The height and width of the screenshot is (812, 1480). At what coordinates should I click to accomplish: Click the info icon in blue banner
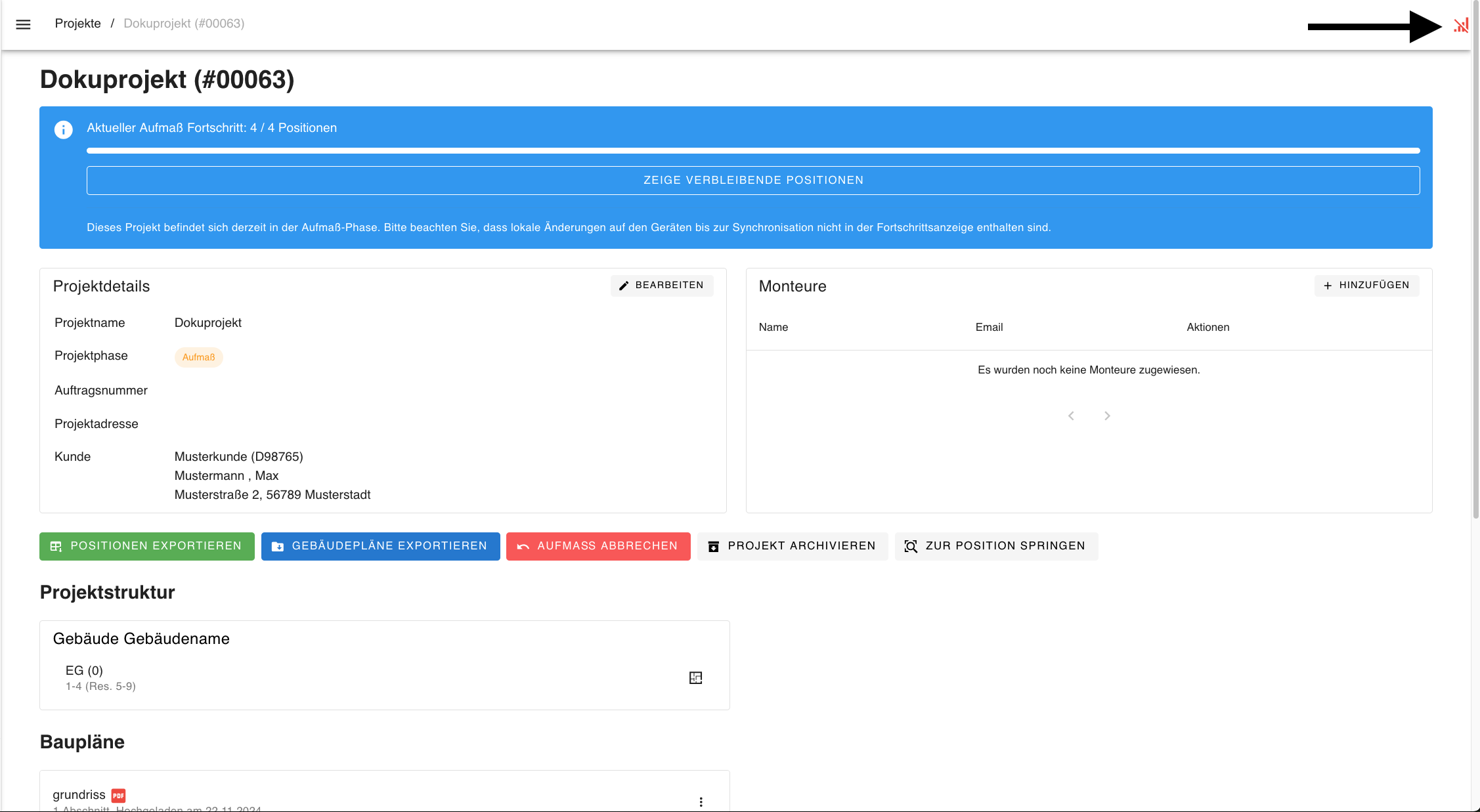(63, 129)
